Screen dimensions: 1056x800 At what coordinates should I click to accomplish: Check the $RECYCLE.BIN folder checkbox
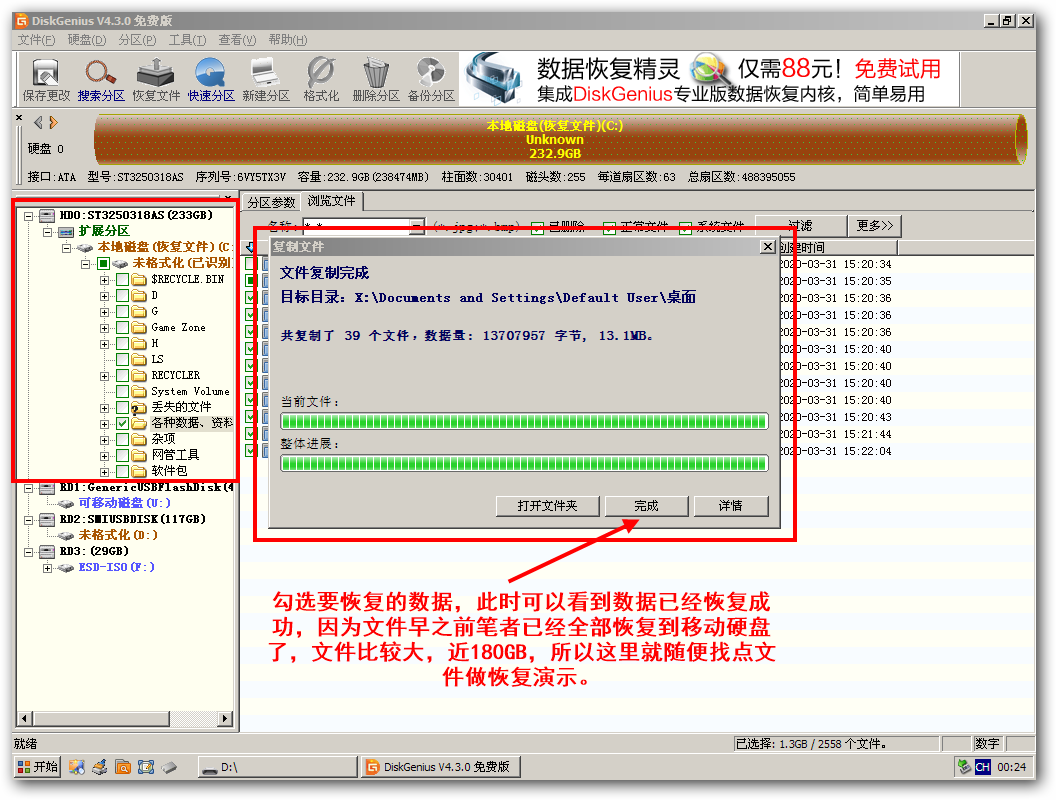123,279
